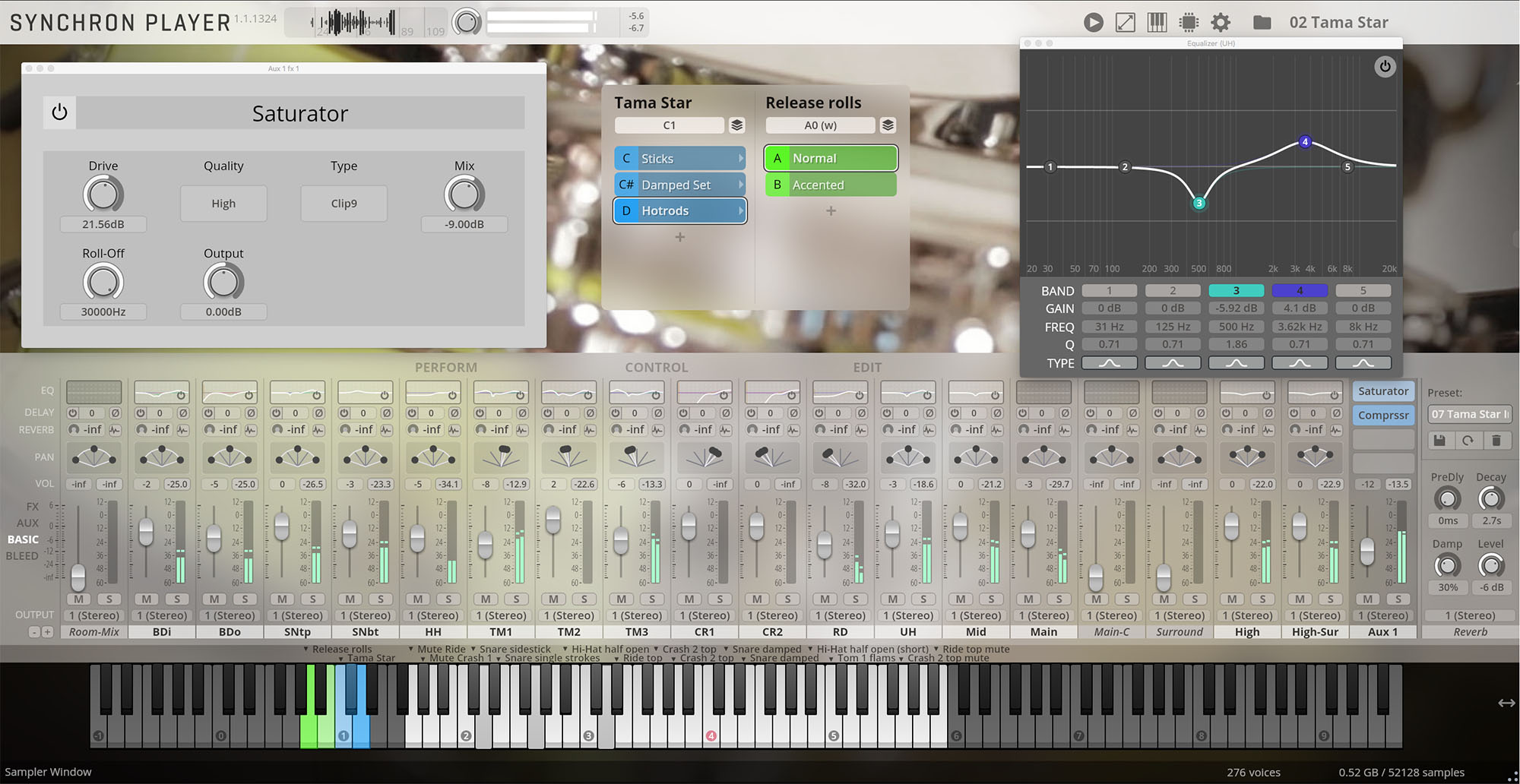Open the Comprssr effect slot on Aux 1
The image size is (1520, 784).
1383,415
